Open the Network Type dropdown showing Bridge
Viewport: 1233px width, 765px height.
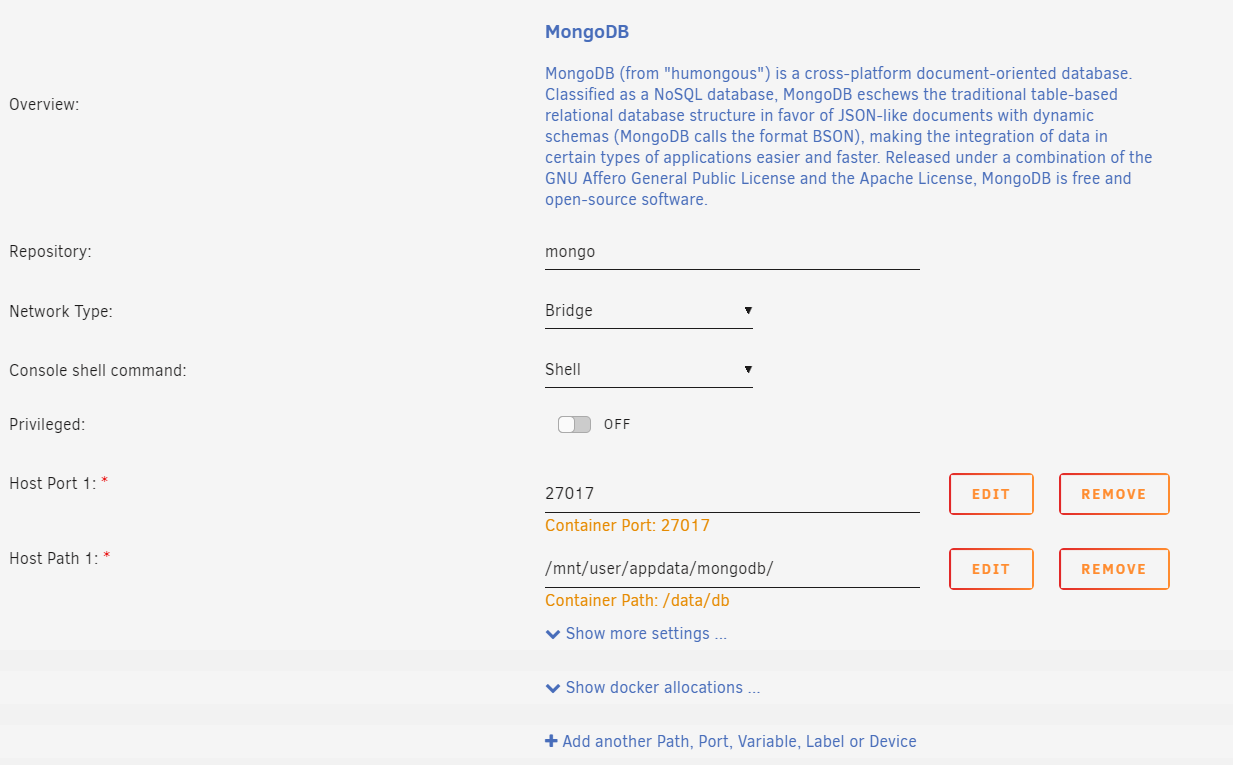(648, 311)
